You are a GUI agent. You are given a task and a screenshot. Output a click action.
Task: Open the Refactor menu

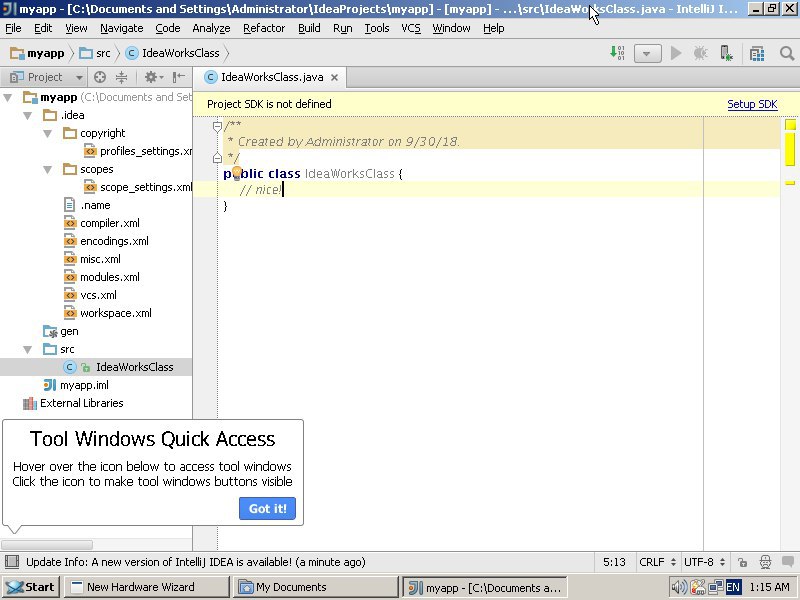(264, 28)
